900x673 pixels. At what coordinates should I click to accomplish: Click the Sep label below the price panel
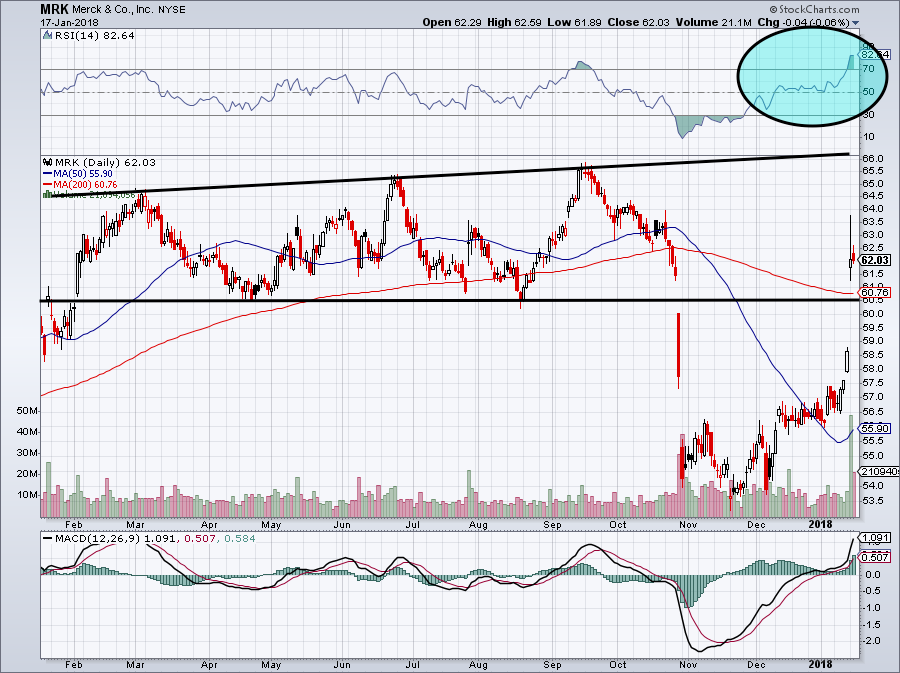point(552,525)
